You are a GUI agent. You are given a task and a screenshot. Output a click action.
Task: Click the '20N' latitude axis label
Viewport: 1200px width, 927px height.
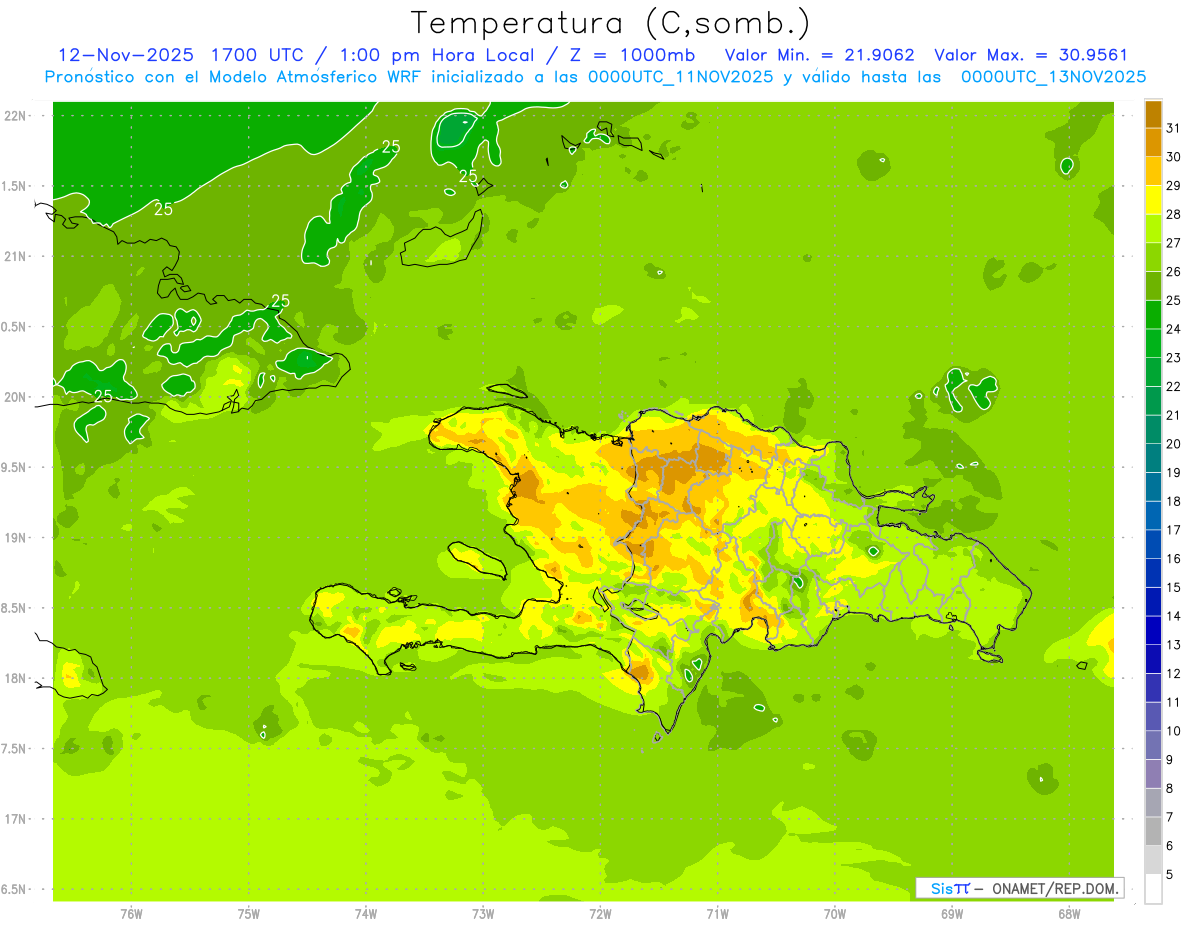tap(17, 397)
